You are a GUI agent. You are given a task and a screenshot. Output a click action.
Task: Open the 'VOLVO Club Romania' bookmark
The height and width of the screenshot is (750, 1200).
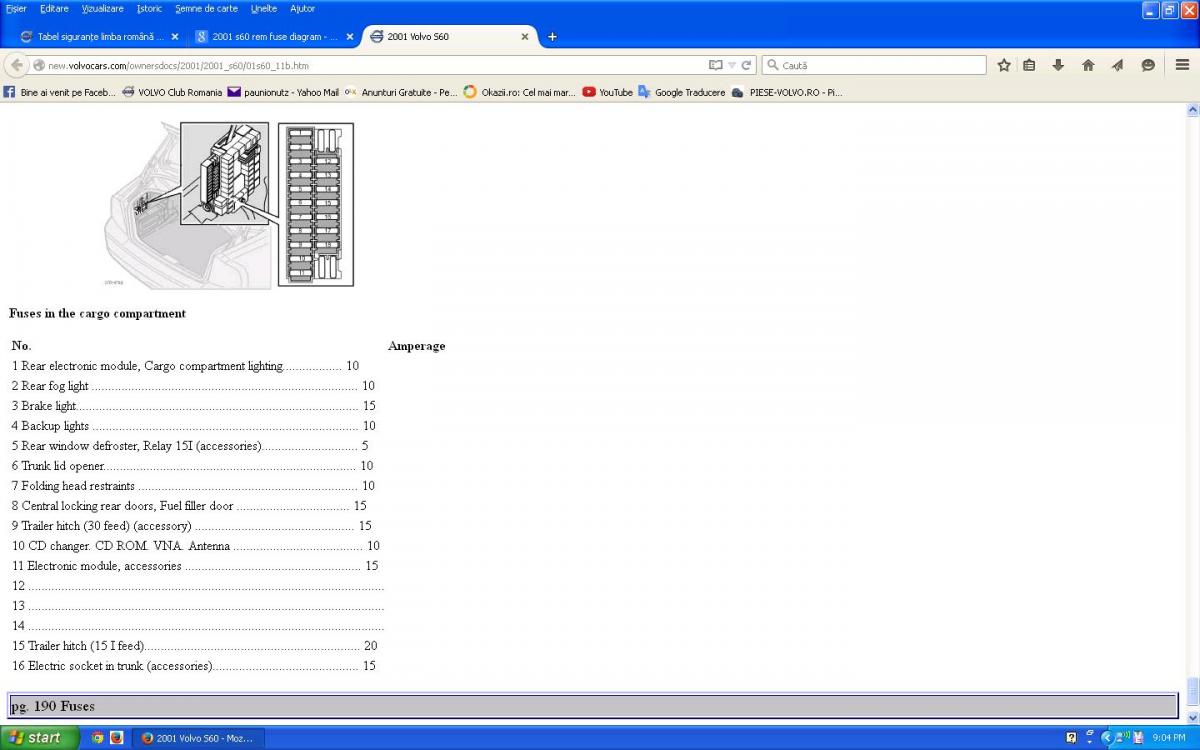172,92
